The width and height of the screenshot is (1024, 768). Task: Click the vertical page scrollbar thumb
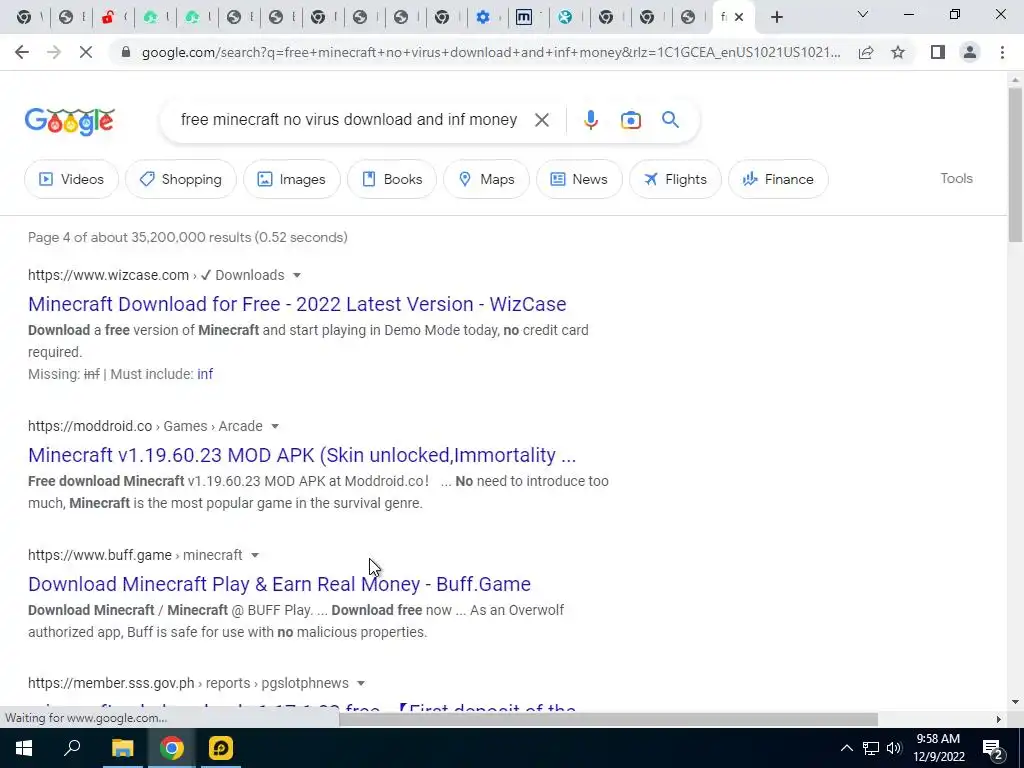point(1014,165)
